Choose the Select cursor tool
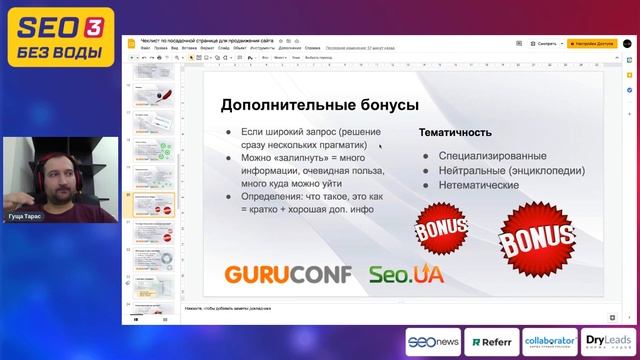 [191, 58]
